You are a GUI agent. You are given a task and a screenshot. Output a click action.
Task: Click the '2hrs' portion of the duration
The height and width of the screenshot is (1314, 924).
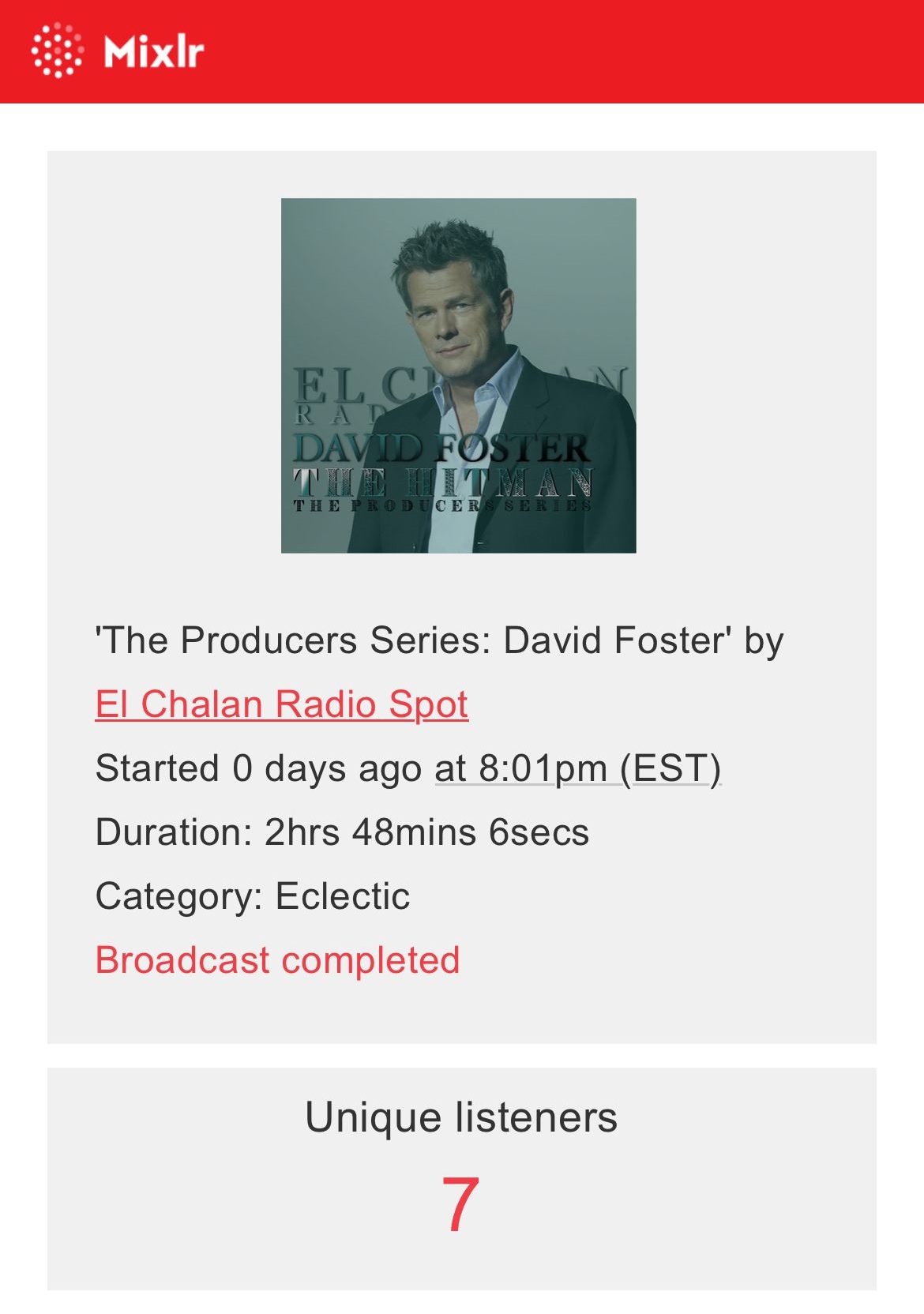[302, 832]
